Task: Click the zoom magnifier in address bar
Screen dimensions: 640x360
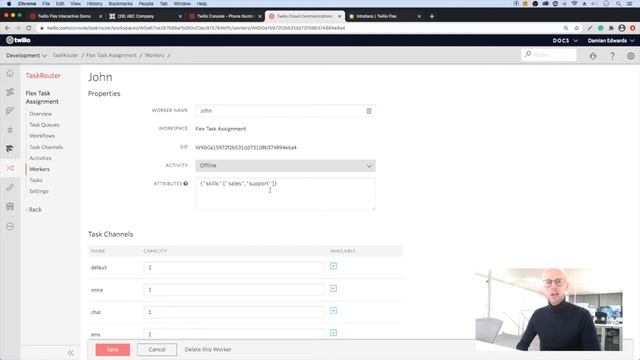Action: 566,28
